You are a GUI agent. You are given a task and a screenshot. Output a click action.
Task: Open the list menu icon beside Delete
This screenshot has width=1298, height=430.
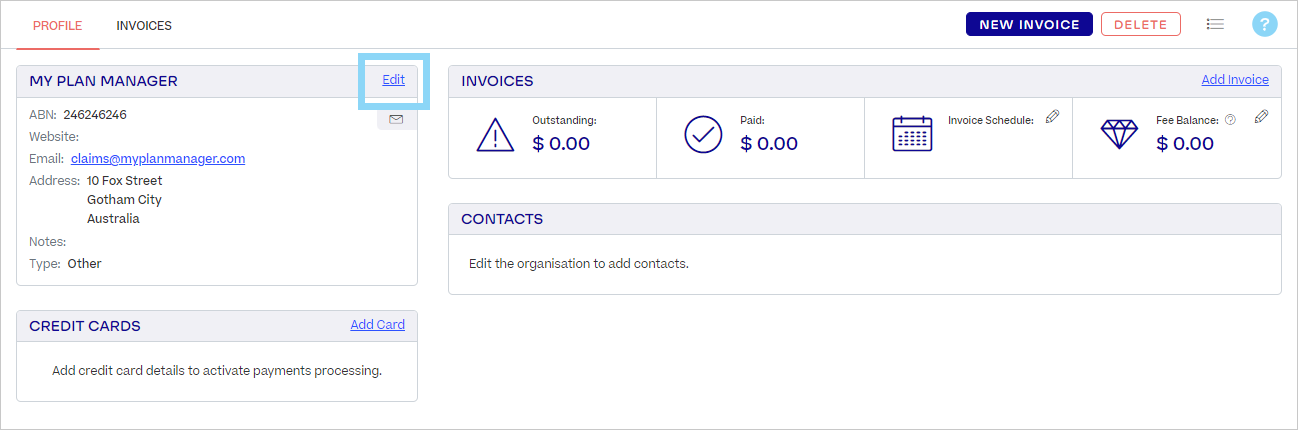[x=1215, y=25]
